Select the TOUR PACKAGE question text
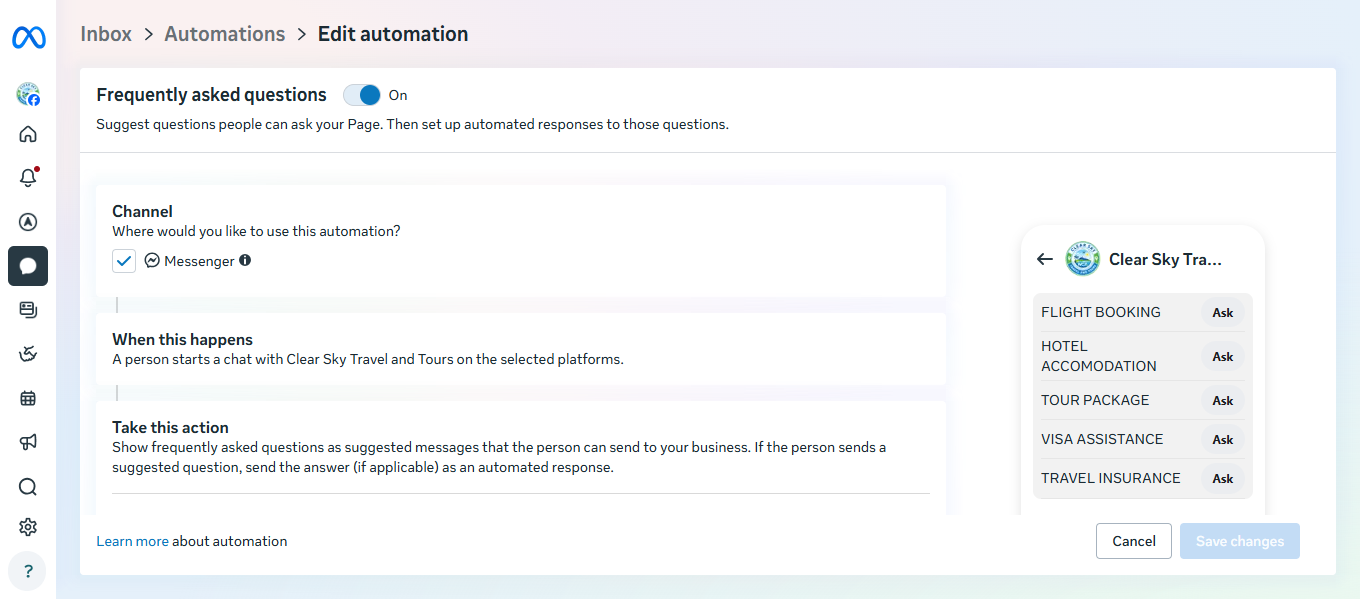Image resolution: width=1360 pixels, height=599 pixels. click(x=1095, y=400)
